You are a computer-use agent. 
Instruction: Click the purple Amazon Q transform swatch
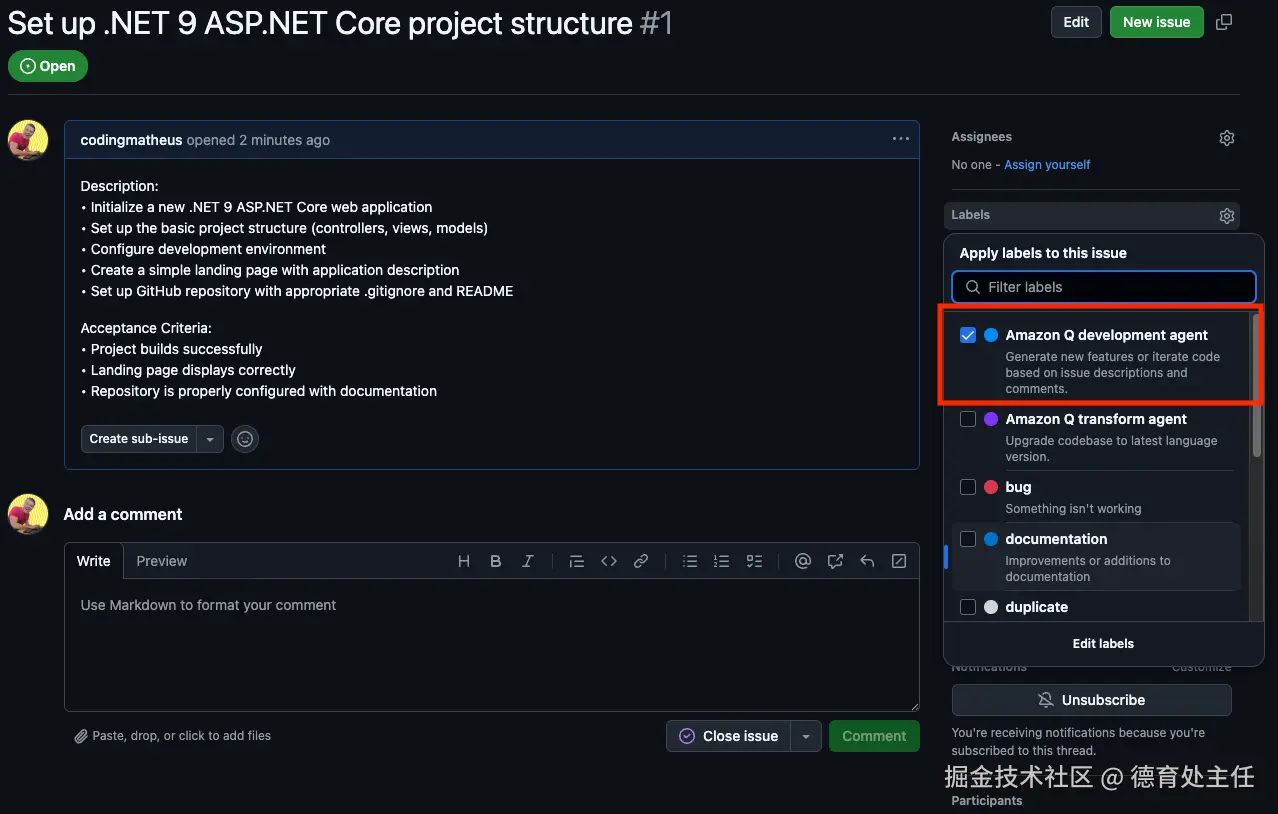(x=991, y=419)
